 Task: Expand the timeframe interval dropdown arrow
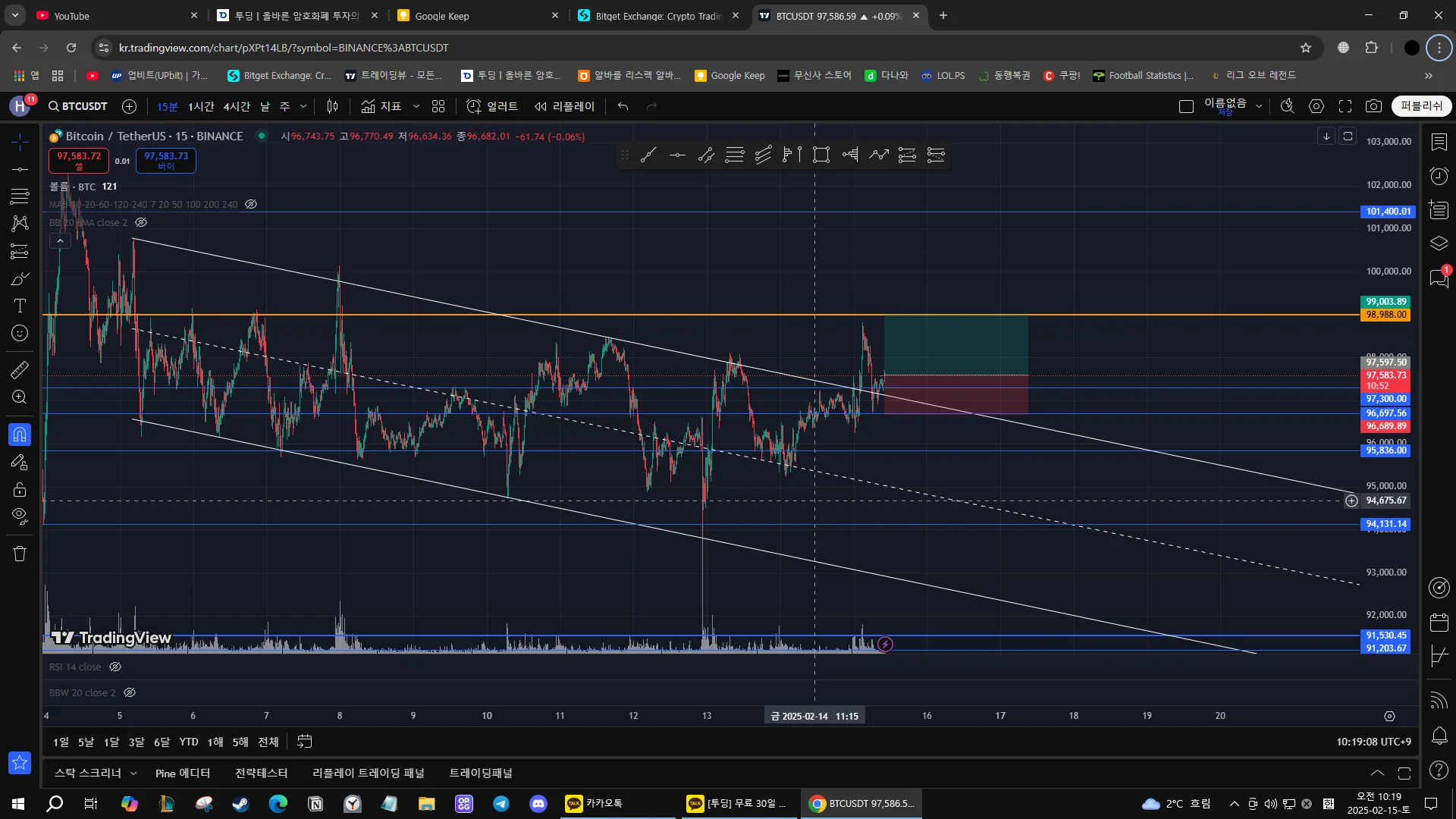[x=303, y=106]
